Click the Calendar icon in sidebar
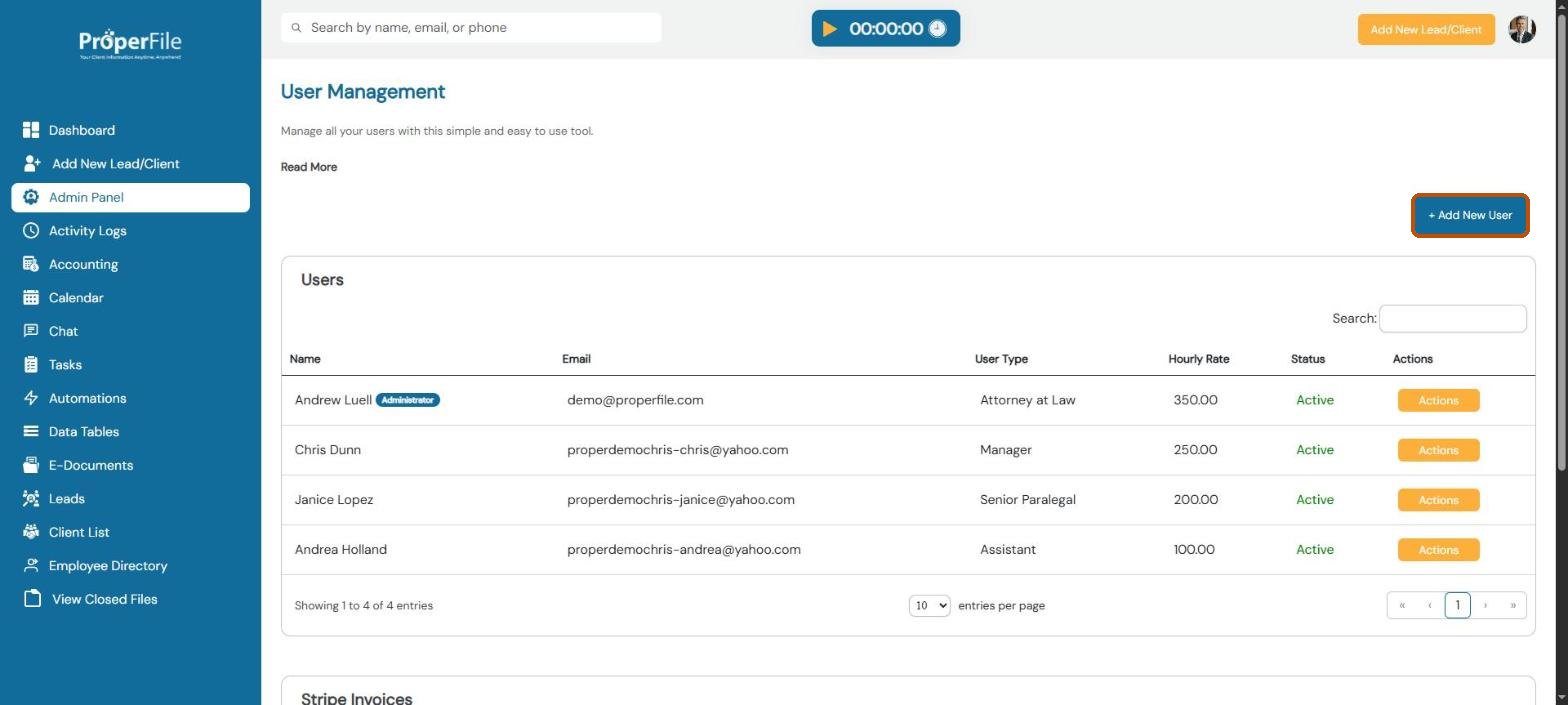This screenshot has height=705, width=1568. click(31, 297)
